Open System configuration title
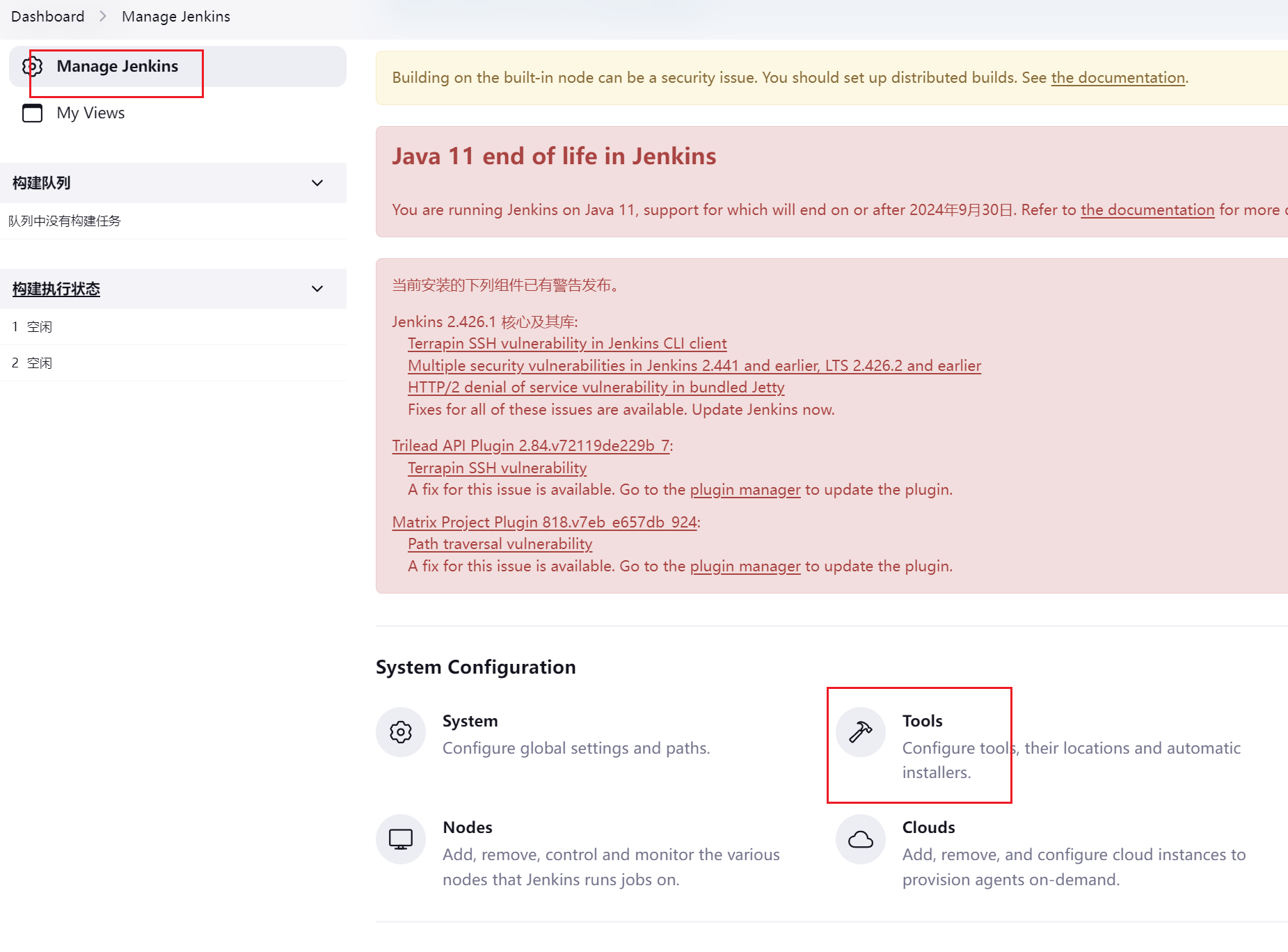Image resolution: width=1288 pixels, height=952 pixels. click(470, 721)
